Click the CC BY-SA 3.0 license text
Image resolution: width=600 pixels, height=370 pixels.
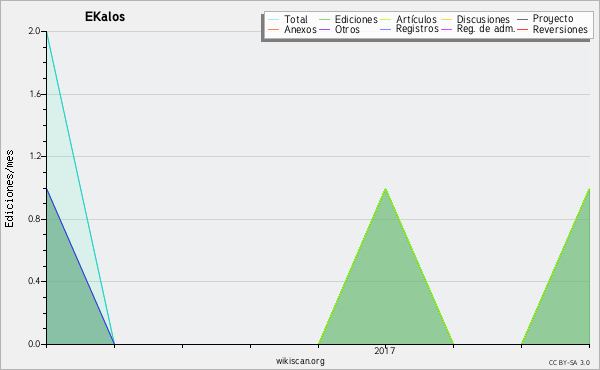(x=569, y=363)
